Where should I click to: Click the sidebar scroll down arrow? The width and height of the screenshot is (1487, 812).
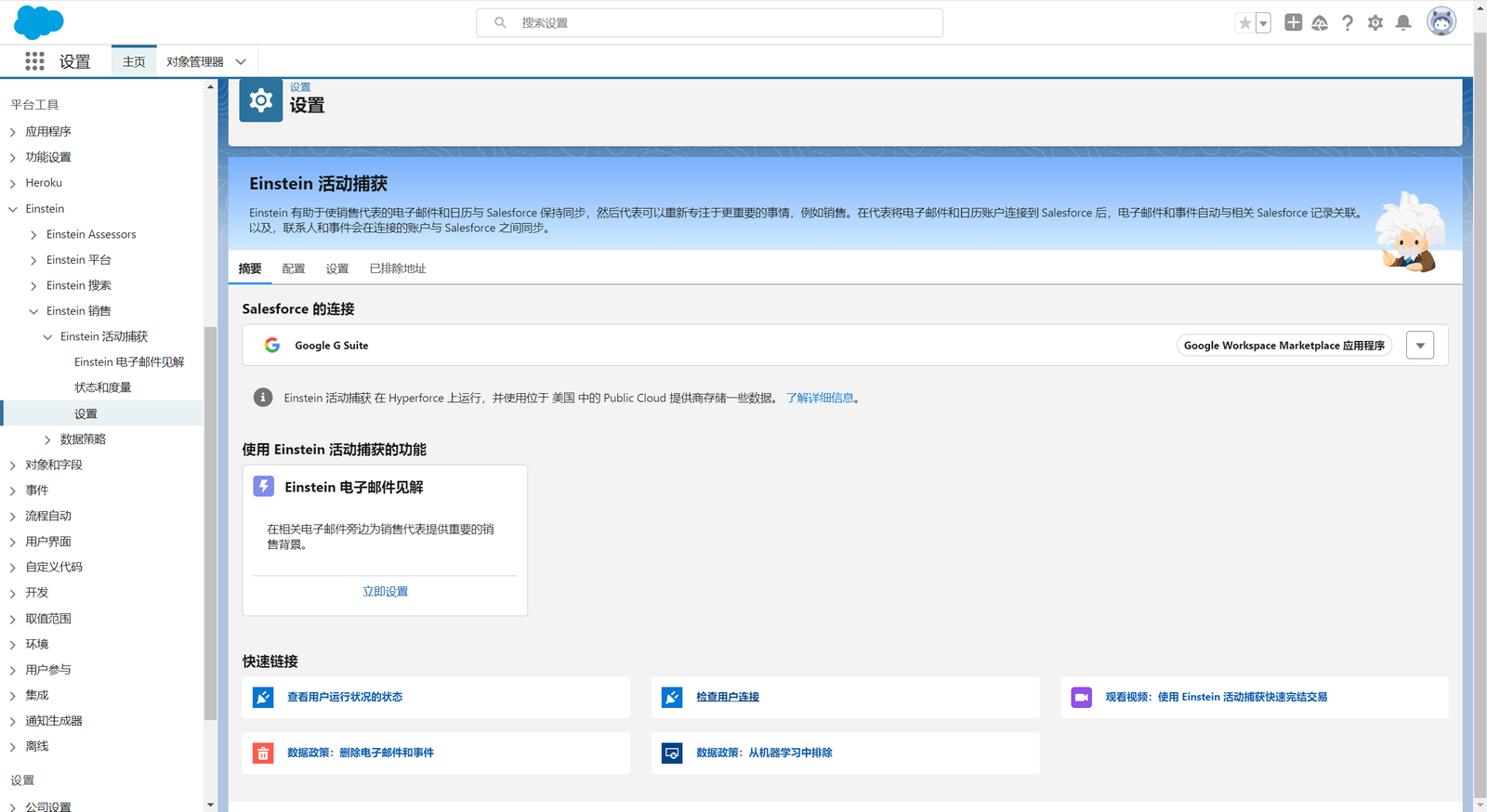[x=210, y=805]
